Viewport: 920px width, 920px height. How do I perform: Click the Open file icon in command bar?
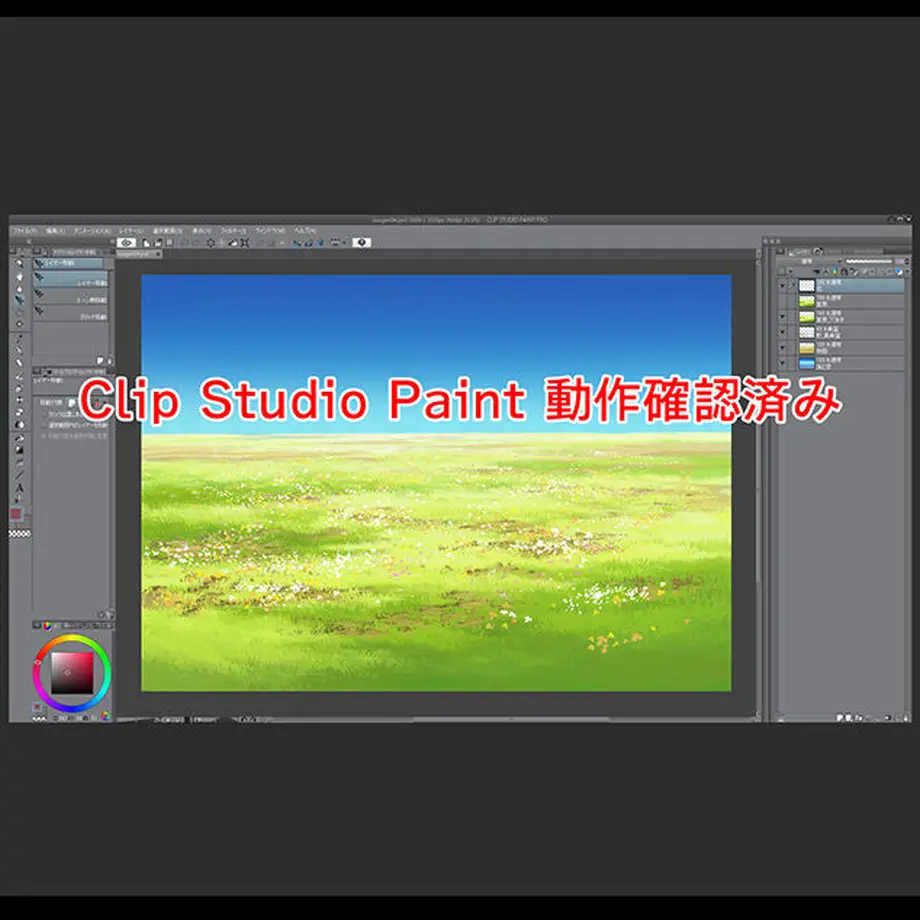click(x=158, y=242)
